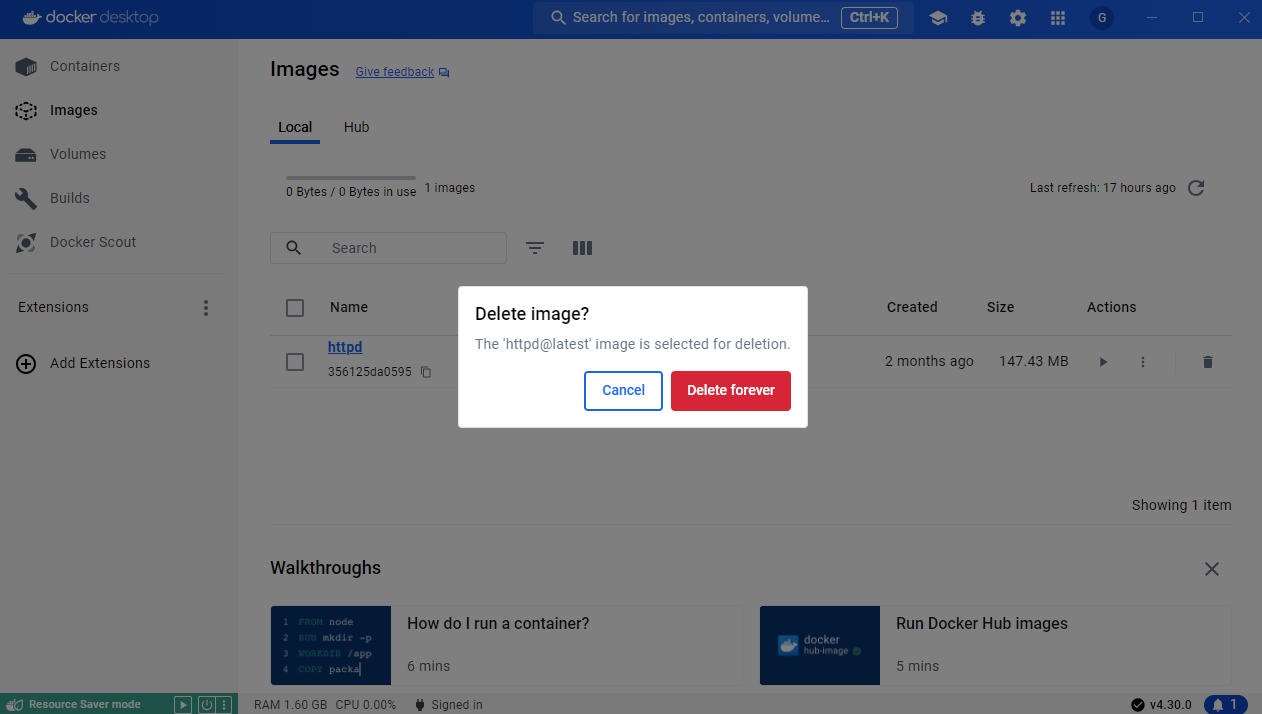Click the Builds wrench icon

(26, 198)
